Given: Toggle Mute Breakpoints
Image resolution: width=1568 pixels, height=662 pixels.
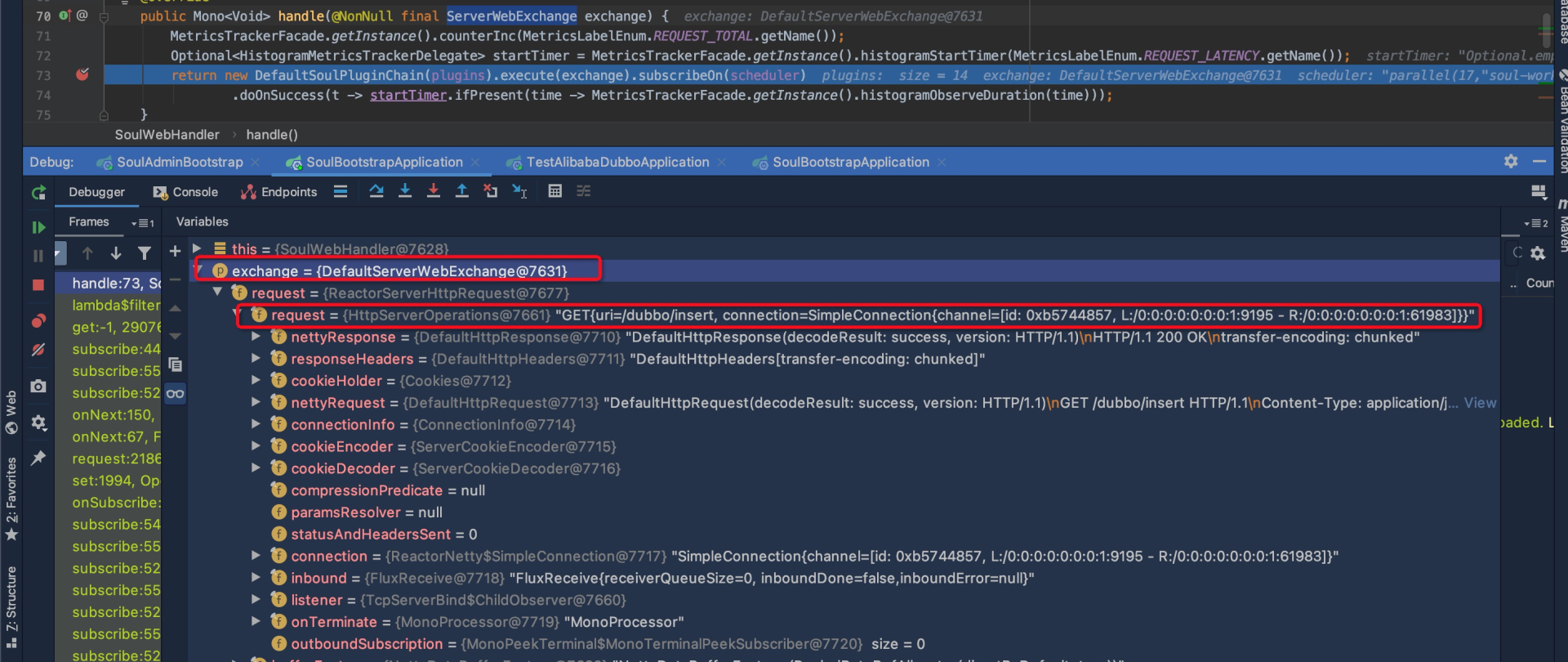Looking at the screenshot, I should (38, 350).
